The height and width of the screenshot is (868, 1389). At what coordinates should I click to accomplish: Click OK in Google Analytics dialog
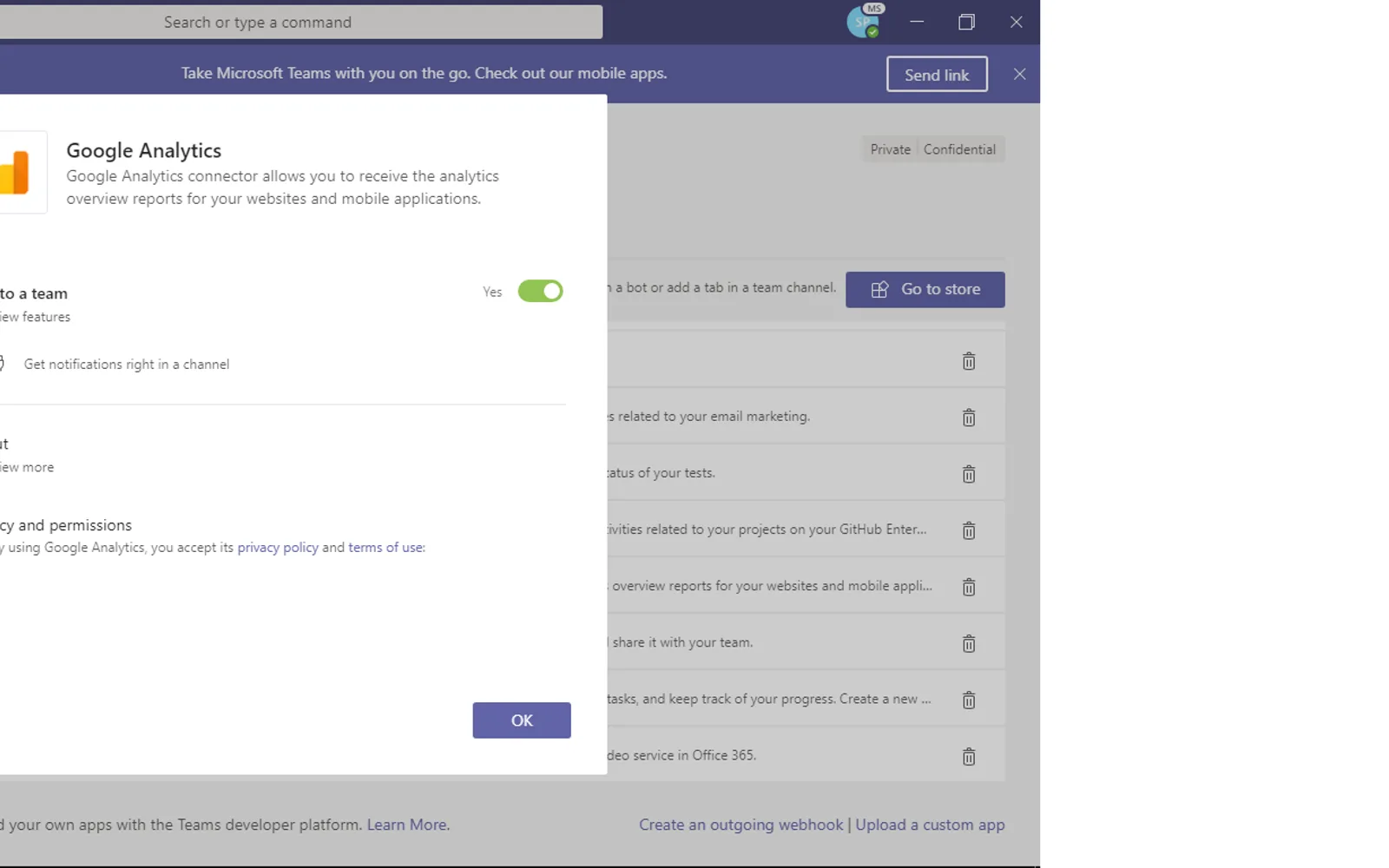[522, 720]
